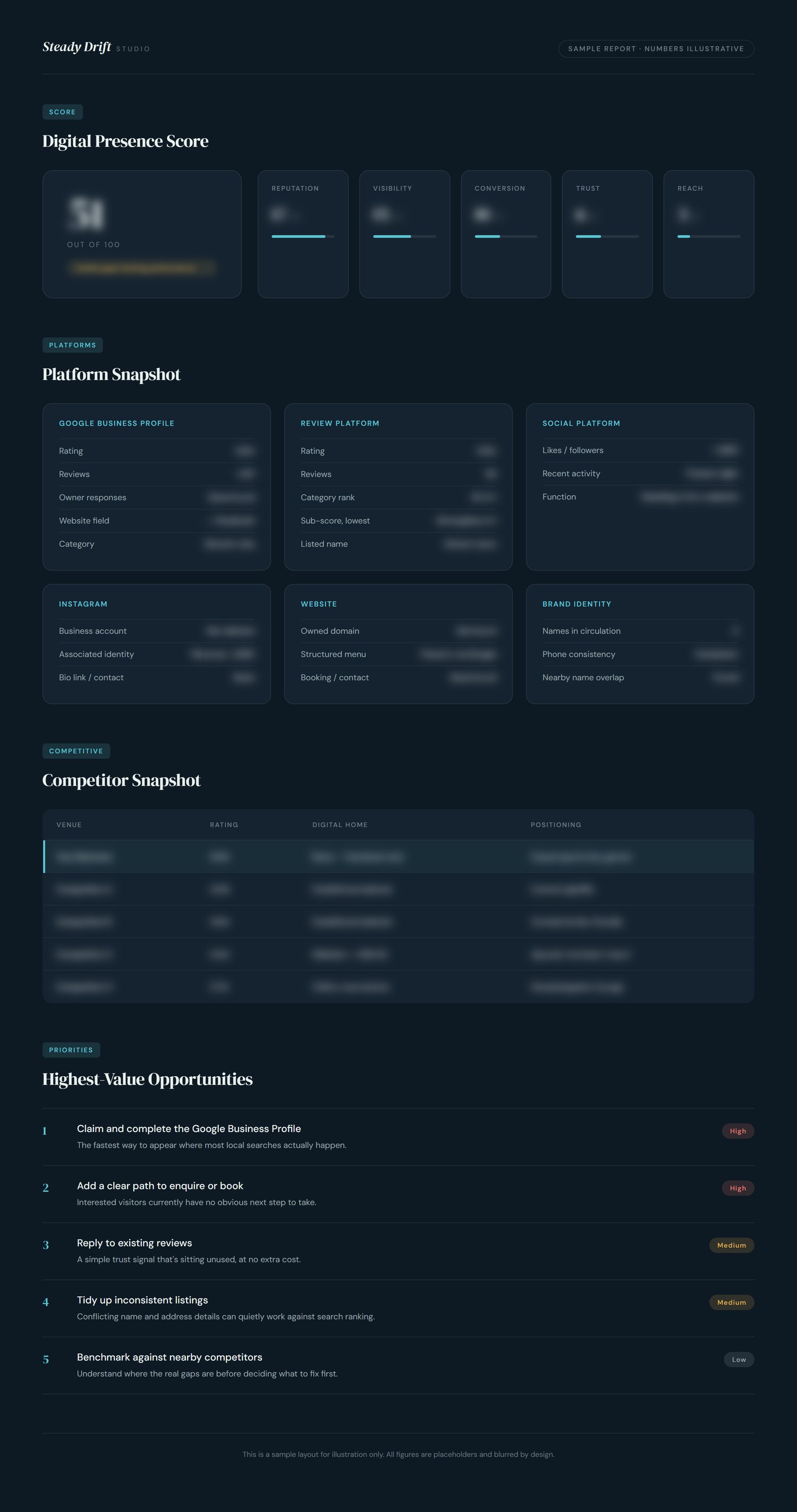Click the Sample Report Numbers Illustrative badge
The image size is (797, 1512).
656,49
